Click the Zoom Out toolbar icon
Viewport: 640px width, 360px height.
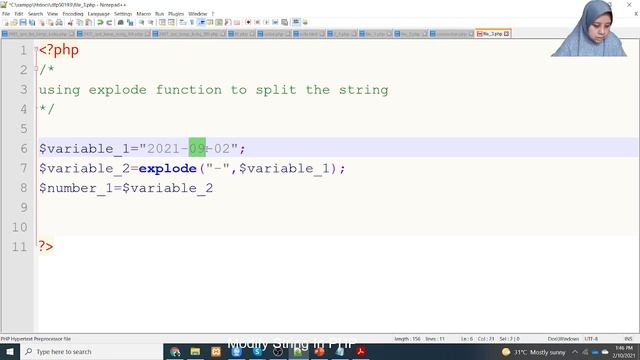(151, 22)
